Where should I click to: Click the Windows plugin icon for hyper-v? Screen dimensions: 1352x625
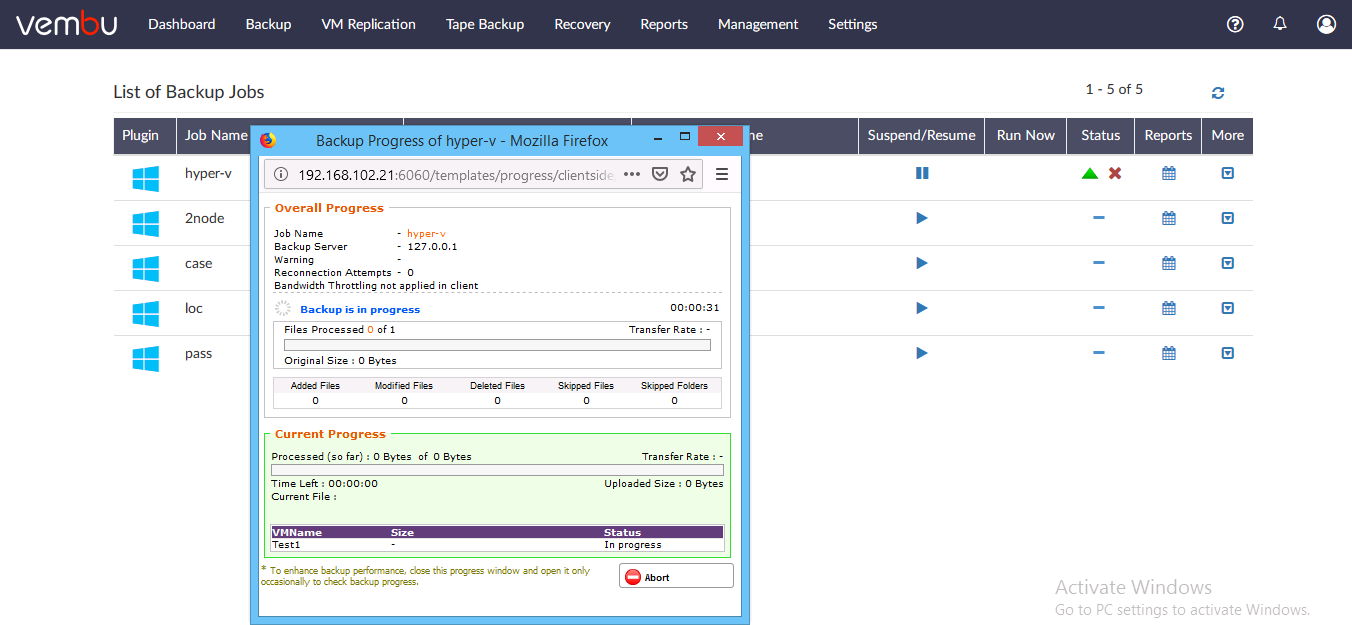(x=145, y=179)
